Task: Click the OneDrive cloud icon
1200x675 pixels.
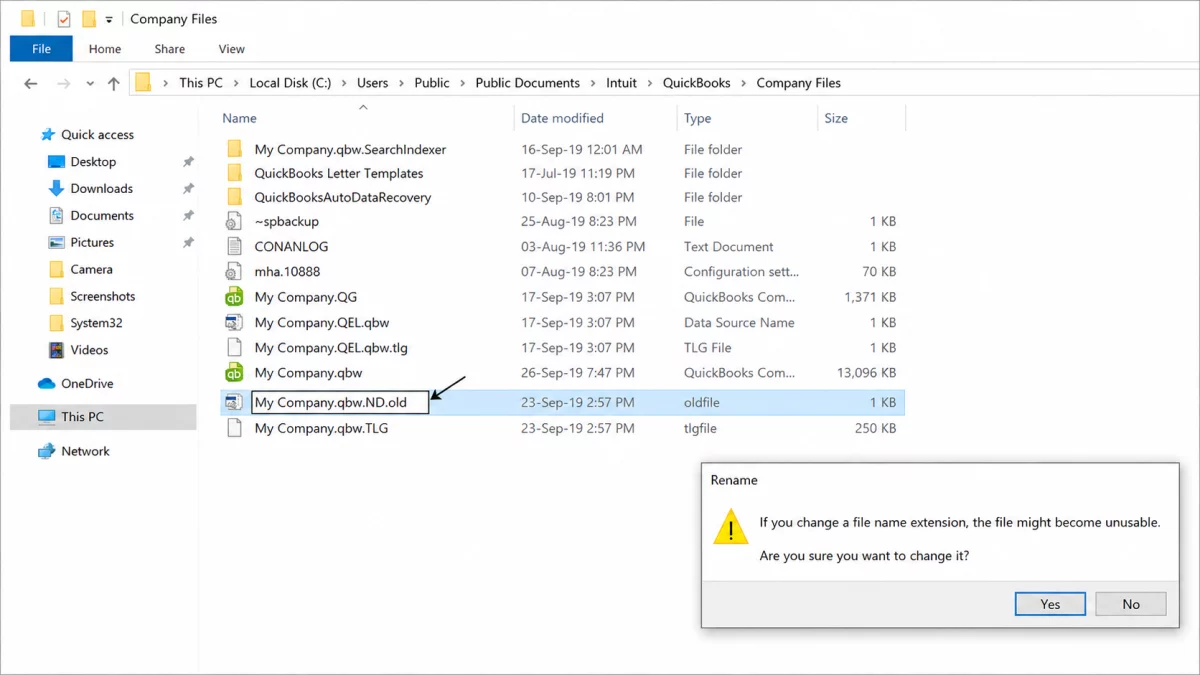Action: pos(46,384)
